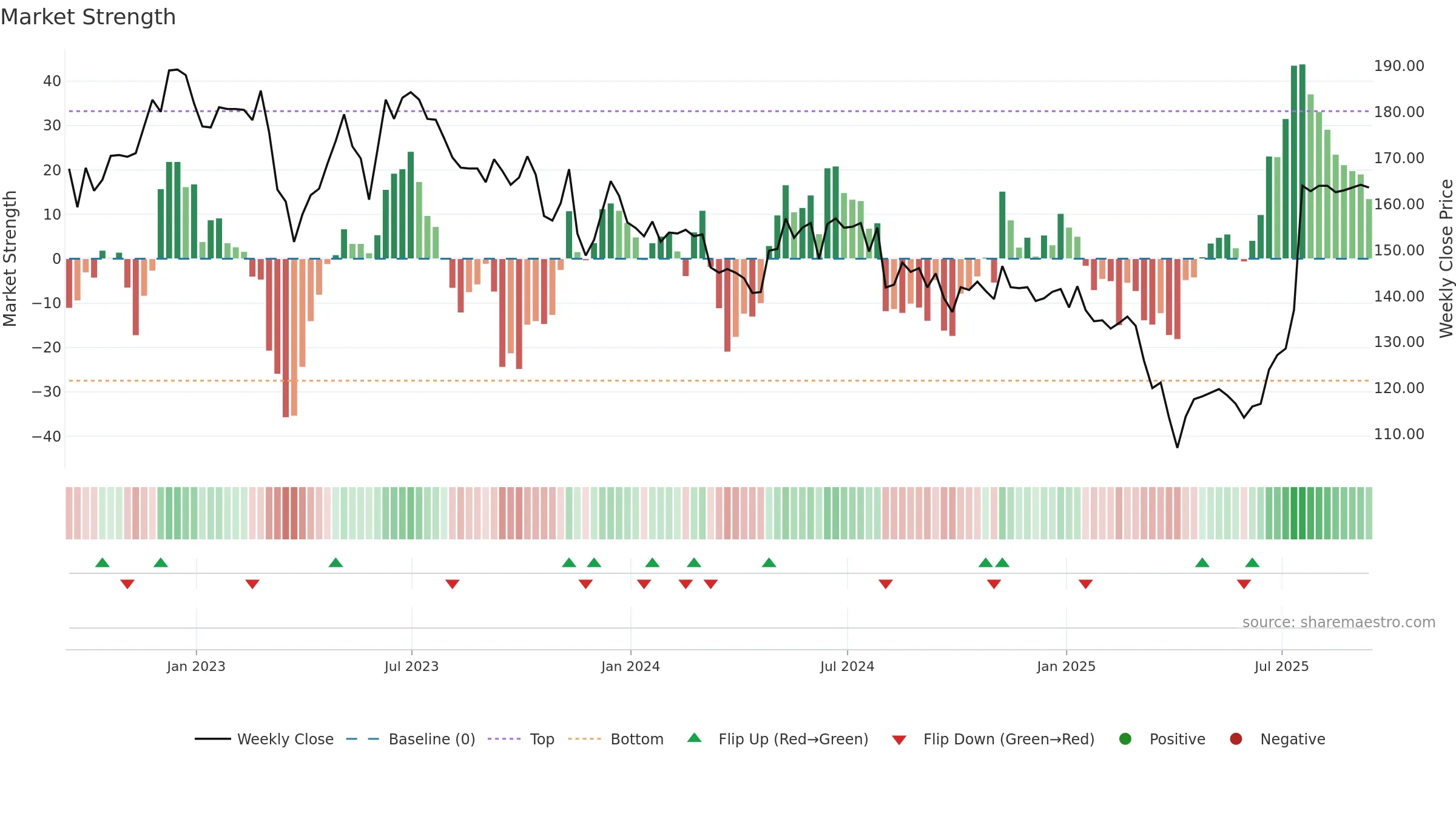The height and width of the screenshot is (819, 1456).
Task: Click the Jul 2023 axis label
Action: pyautogui.click(x=411, y=666)
